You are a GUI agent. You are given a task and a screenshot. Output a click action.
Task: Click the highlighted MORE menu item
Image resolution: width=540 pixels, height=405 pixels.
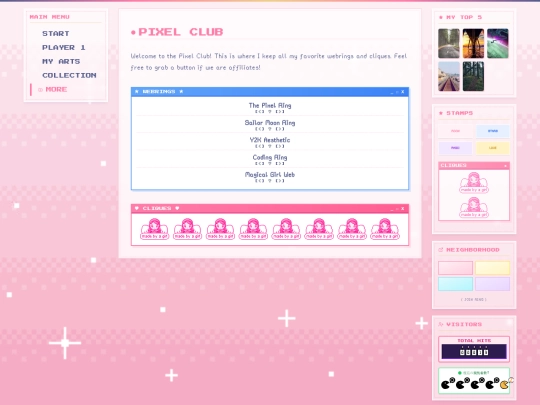click(56, 89)
